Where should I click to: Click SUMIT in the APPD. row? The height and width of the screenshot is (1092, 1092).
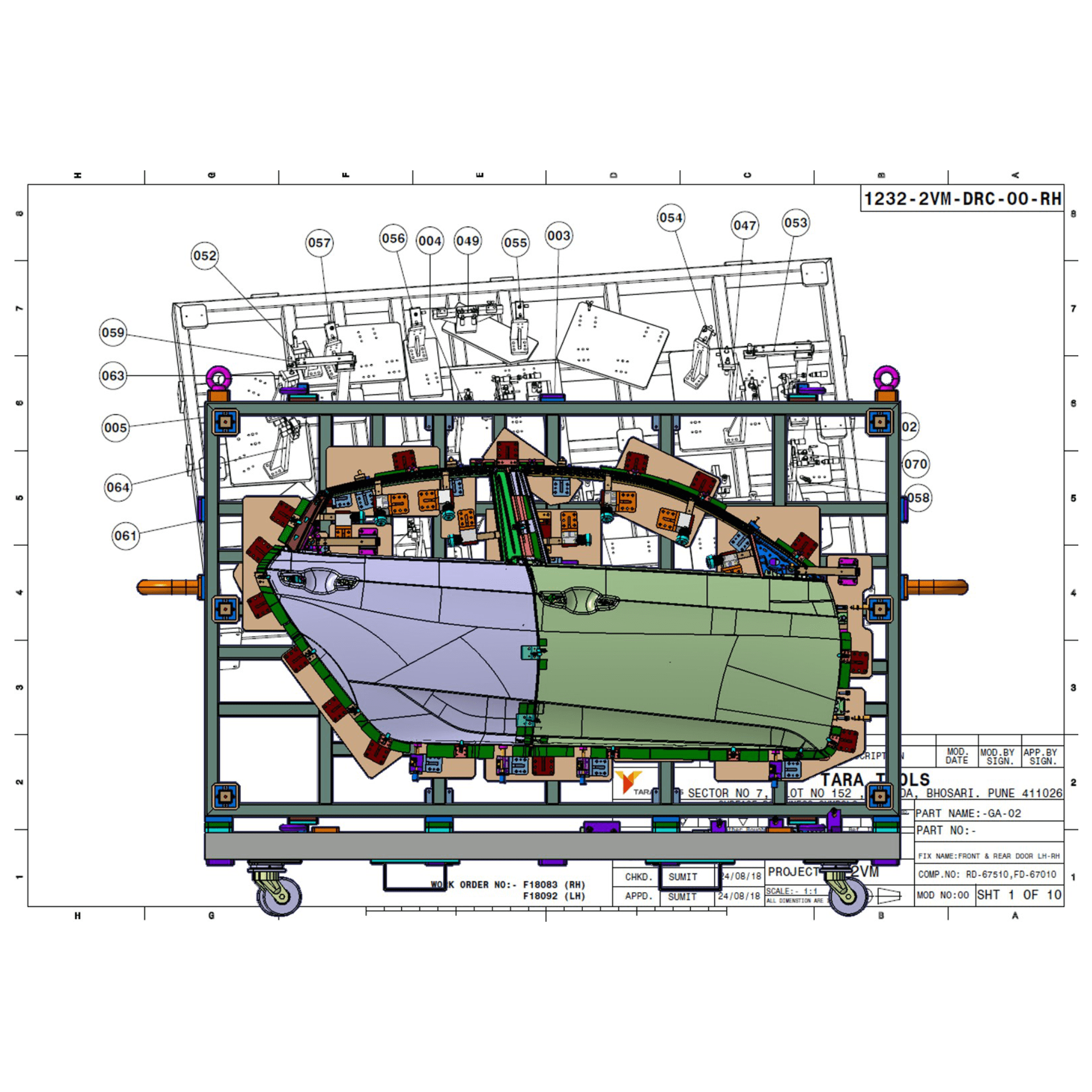pyautogui.click(x=683, y=897)
